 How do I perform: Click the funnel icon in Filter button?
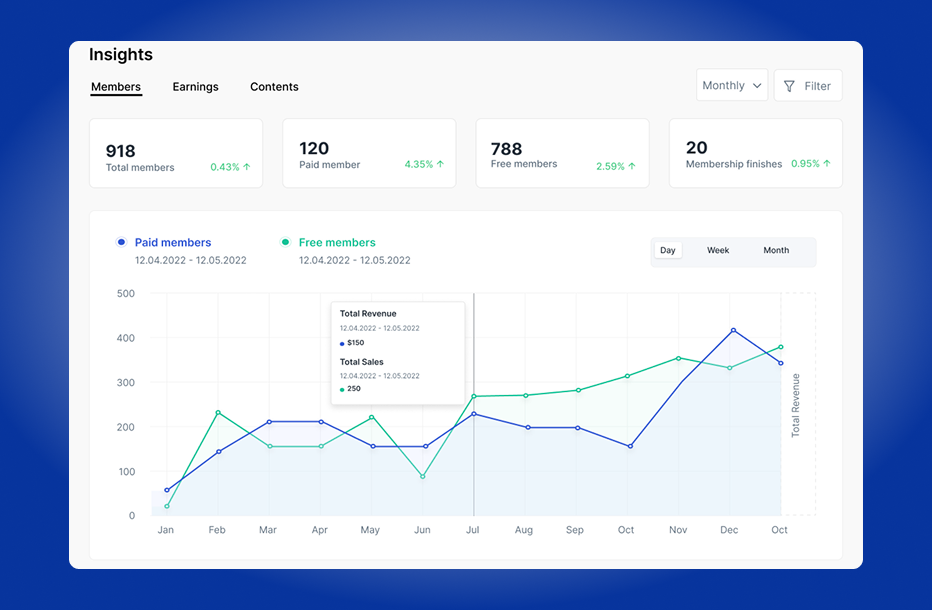[x=789, y=86]
